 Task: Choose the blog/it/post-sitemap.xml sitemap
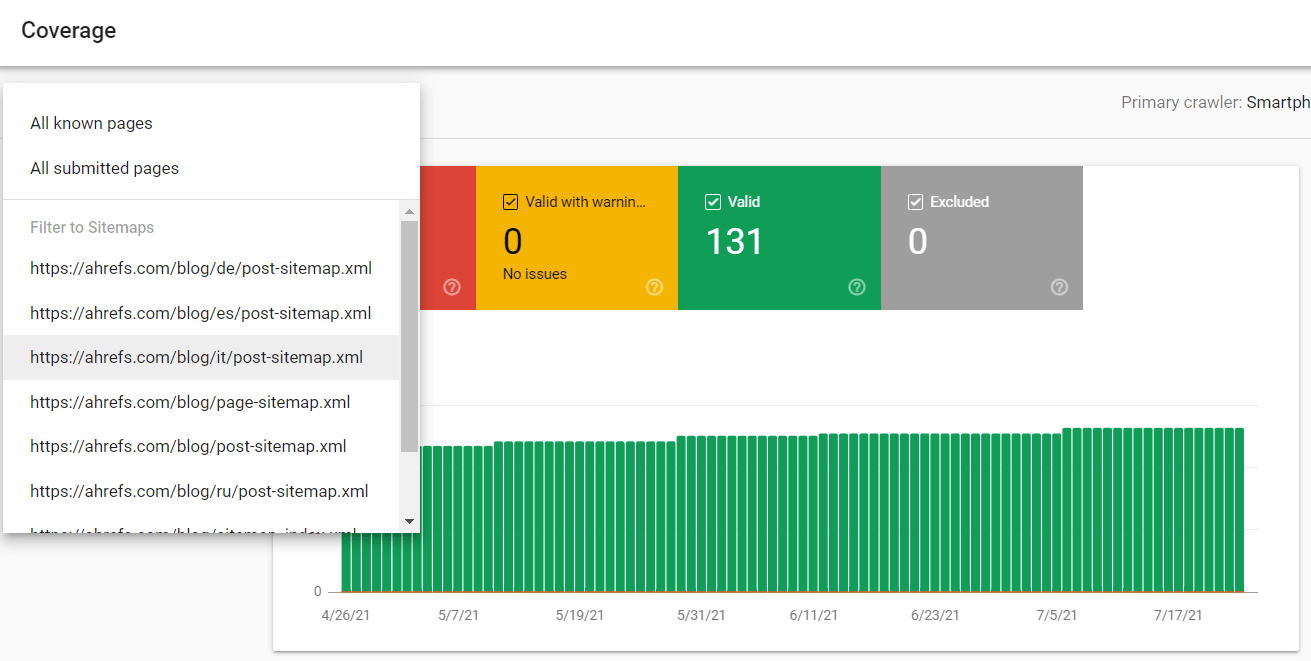point(197,358)
